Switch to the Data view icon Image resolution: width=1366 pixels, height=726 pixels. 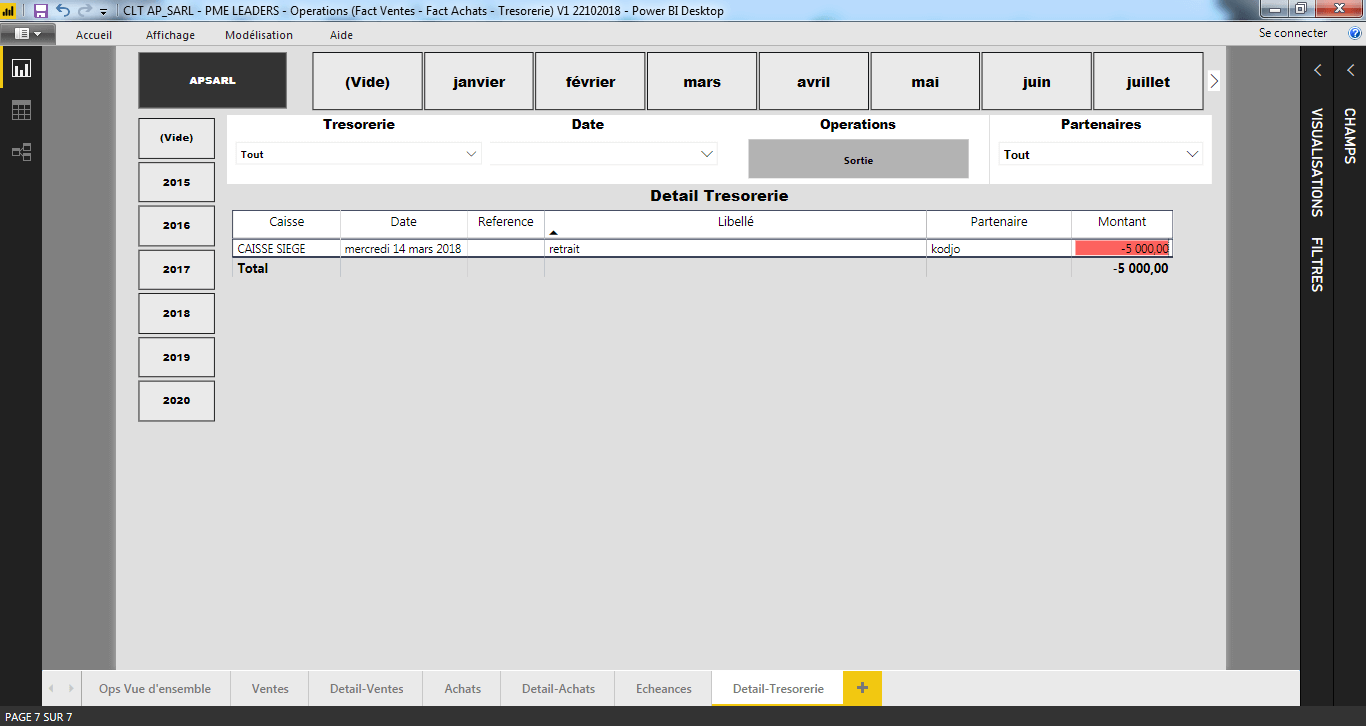point(21,111)
